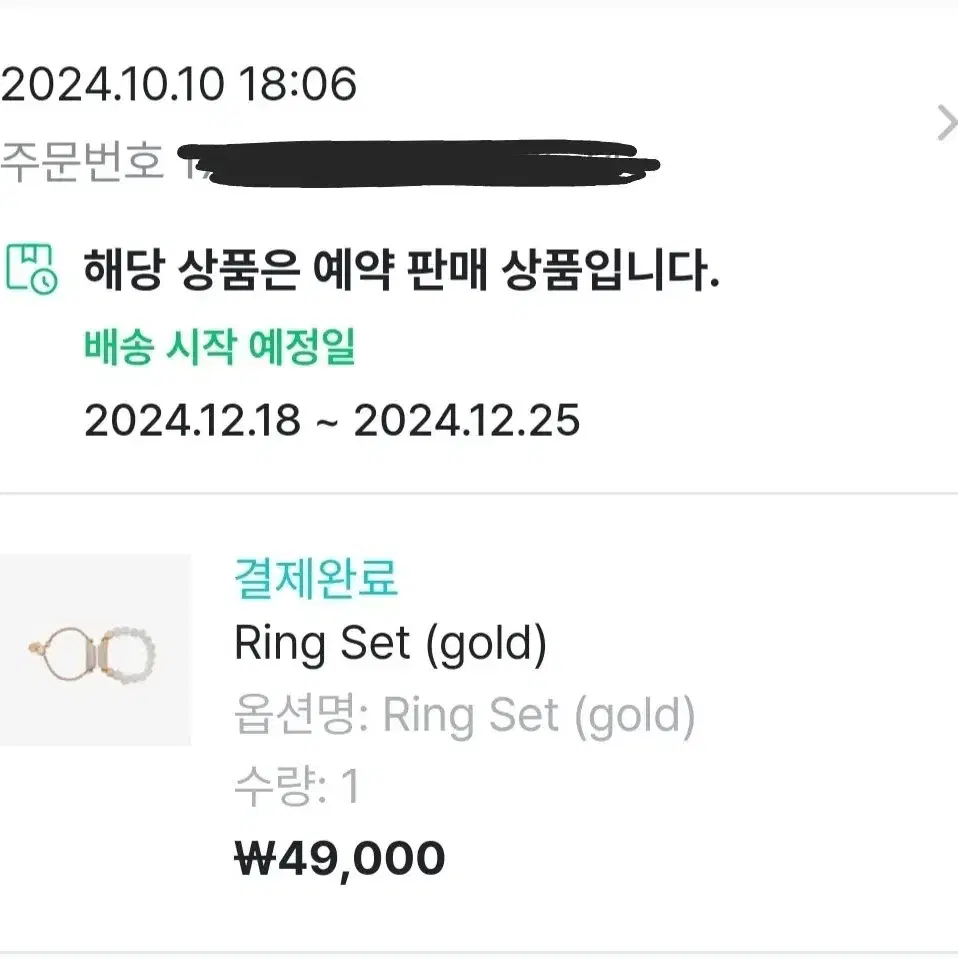Click the divider line above product section
This screenshot has height=958, width=958.
click(x=479, y=492)
